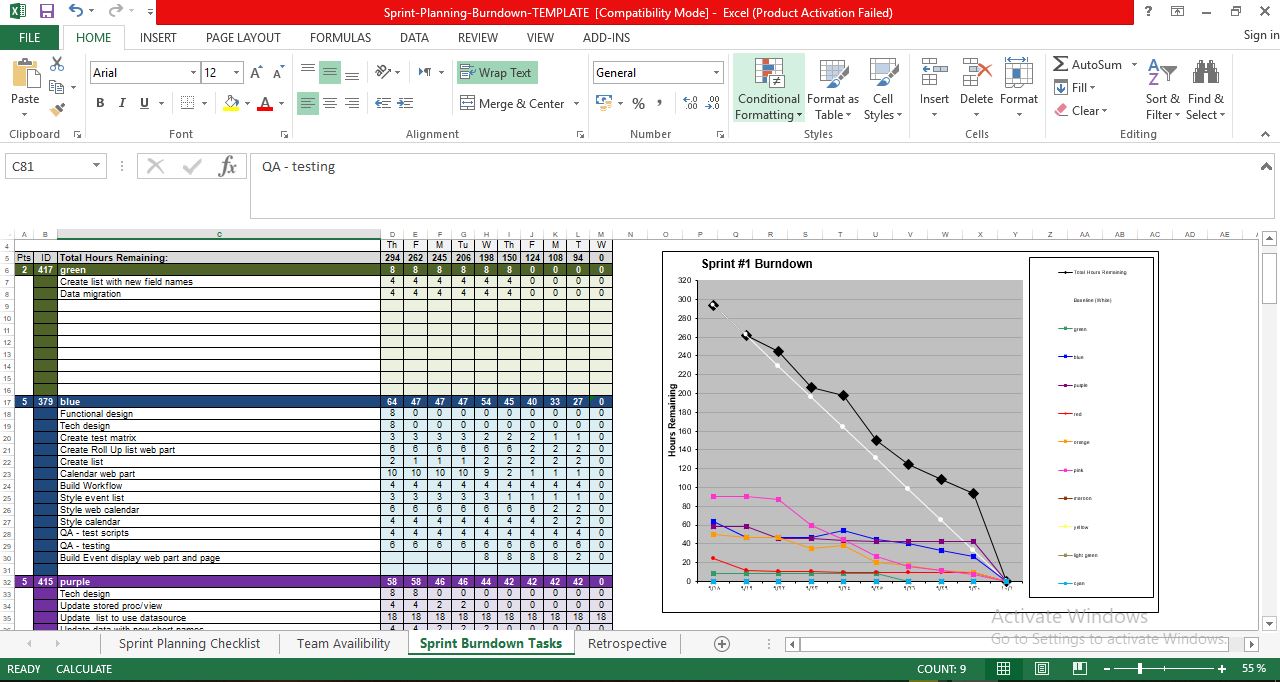Image resolution: width=1280 pixels, height=682 pixels.
Task: Click the Copy icon in Clipboard
Action: pyautogui.click(x=57, y=87)
